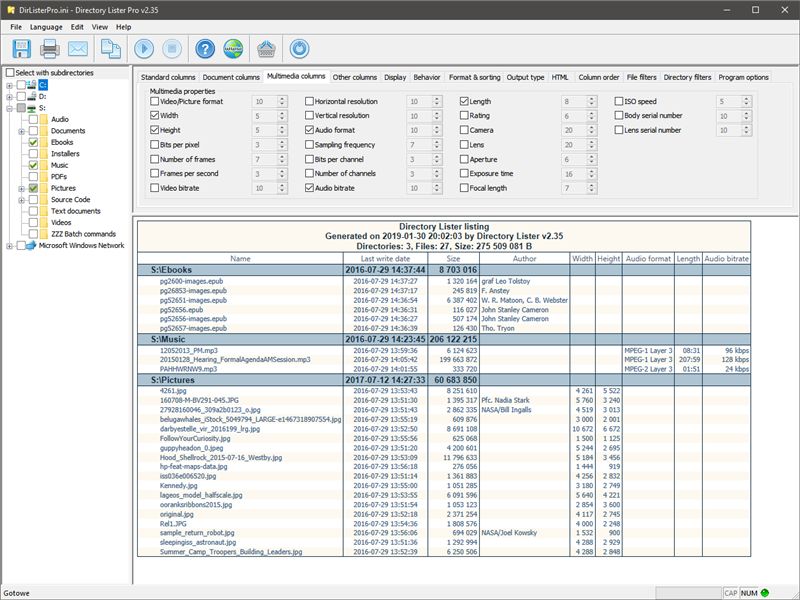The height and width of the screenshot is (600, 800).
Task: Click the Videos folder icon
Action: point(44,222)
